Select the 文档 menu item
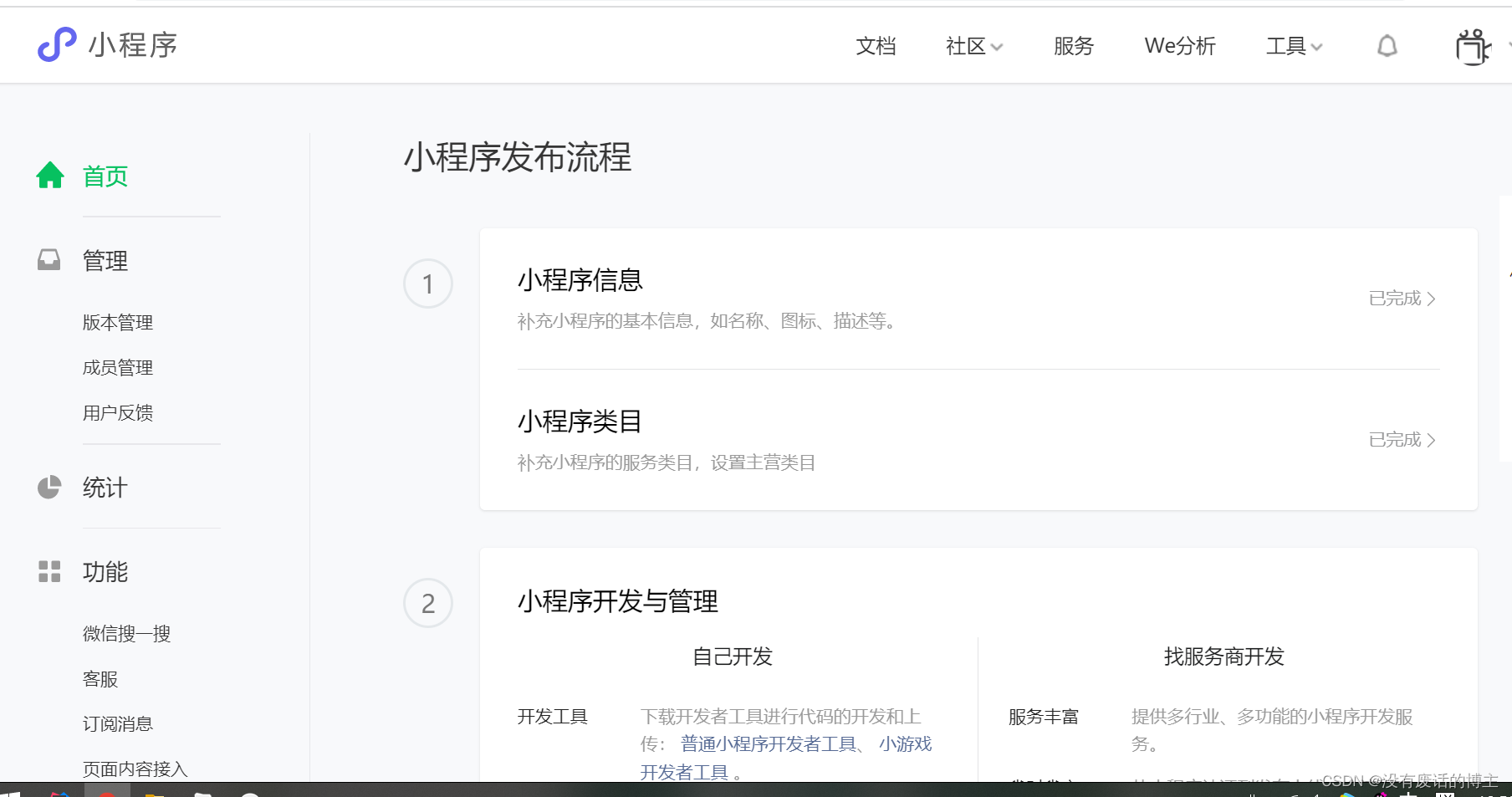1512x797 pixels. tap(876, 47)
